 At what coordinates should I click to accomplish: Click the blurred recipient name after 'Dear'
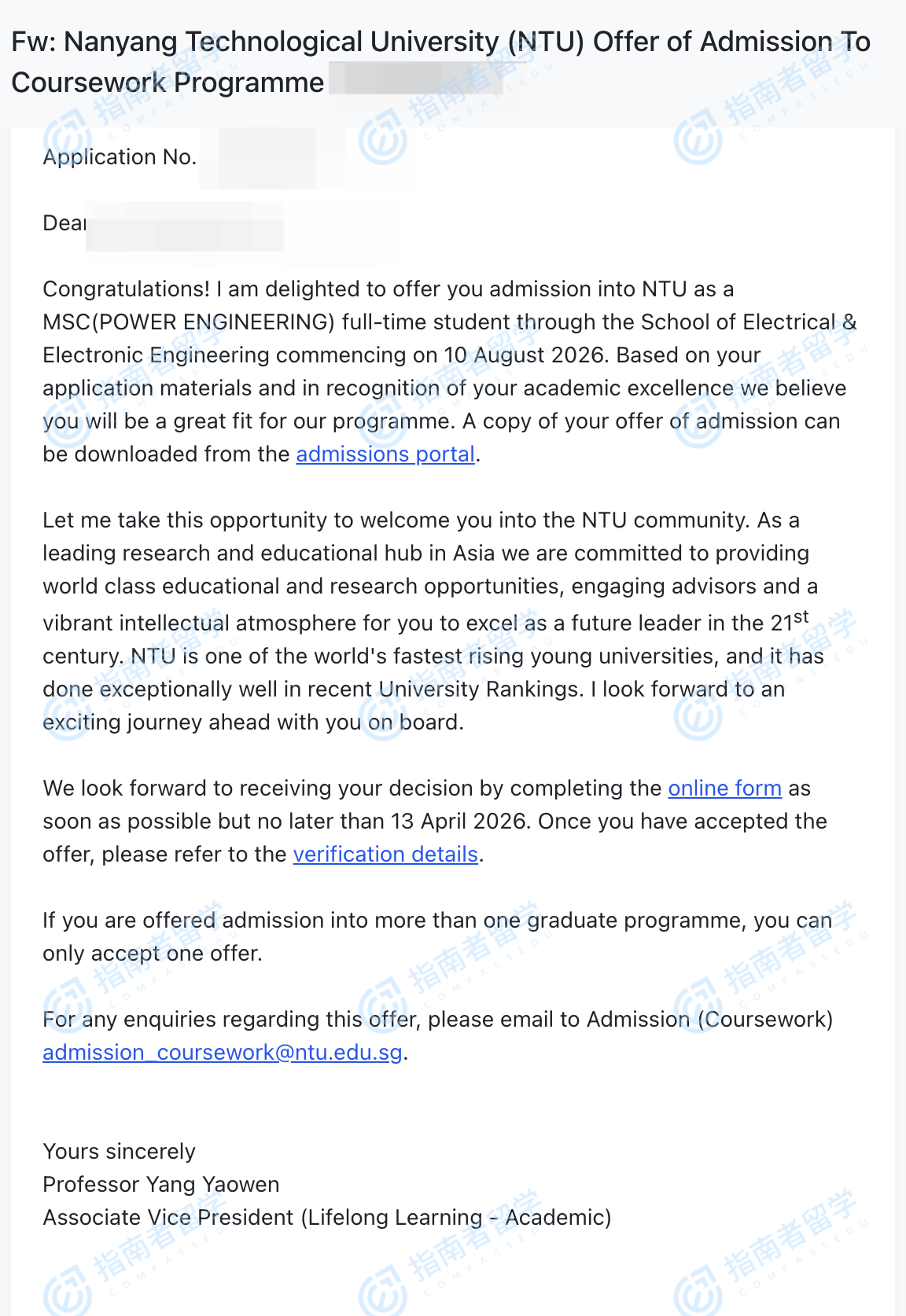click(185, 226)
